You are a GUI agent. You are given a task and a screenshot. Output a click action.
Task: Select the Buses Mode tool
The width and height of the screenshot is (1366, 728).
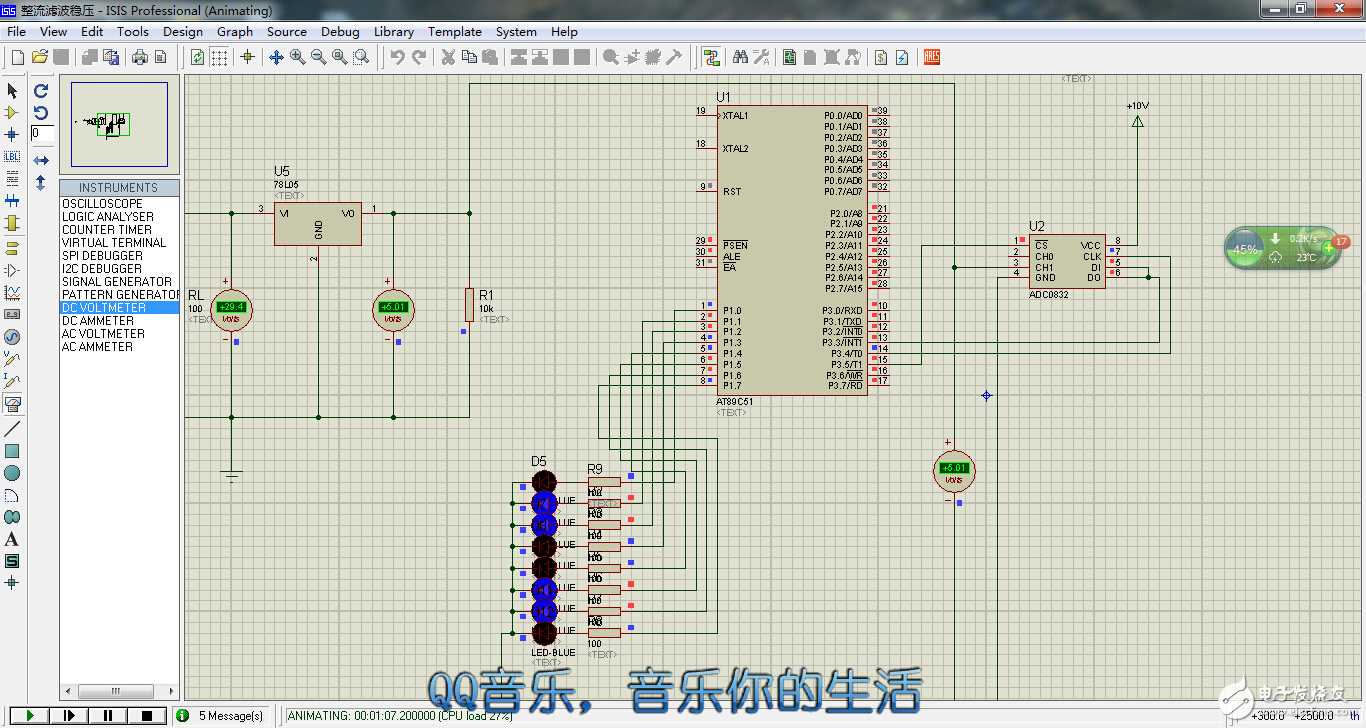click(x=12, y=200)
